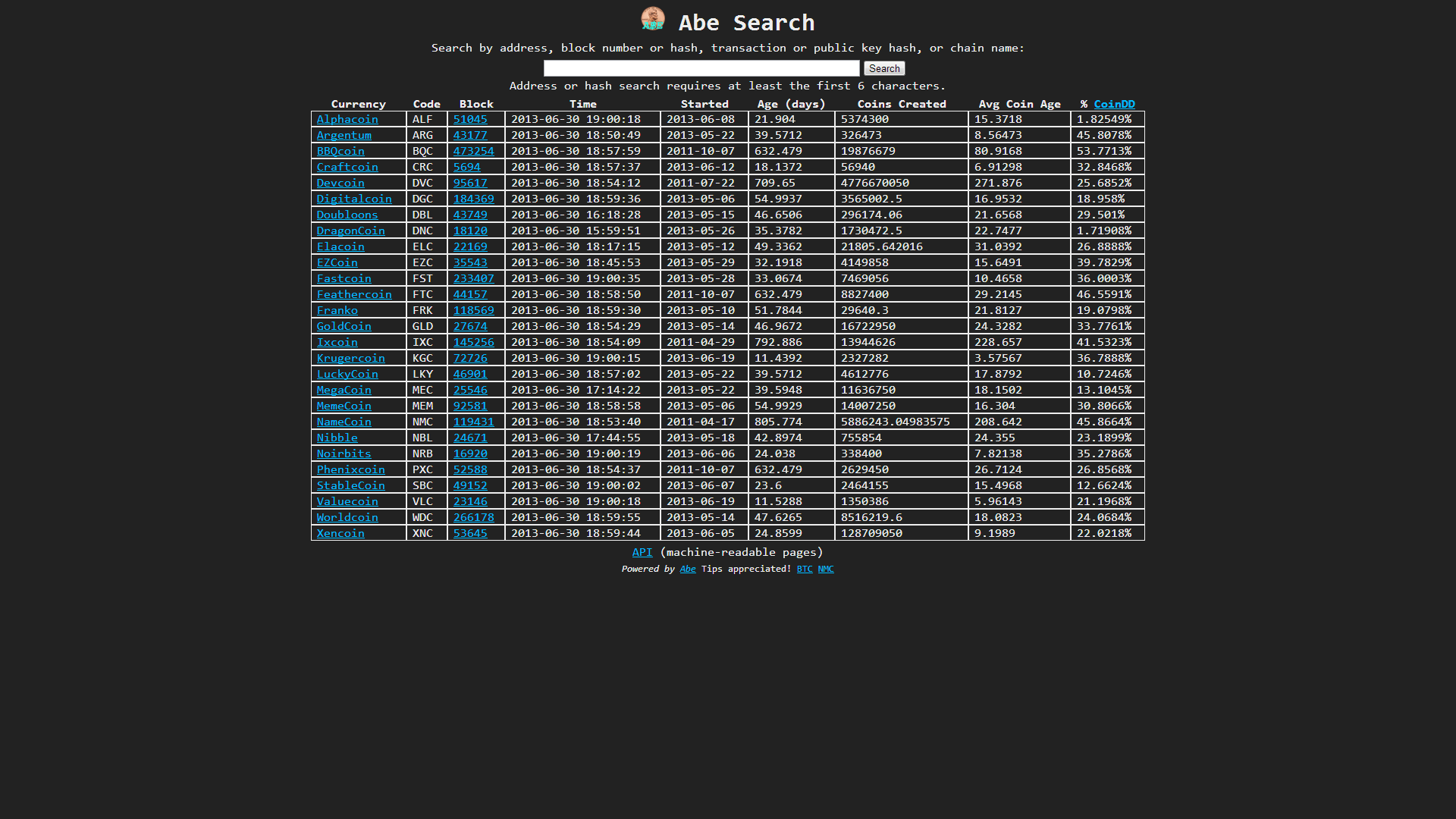Screen dimensions: 1456x819
Task: Open Devcoin block 95617
Action: click(x=470, y=183)
